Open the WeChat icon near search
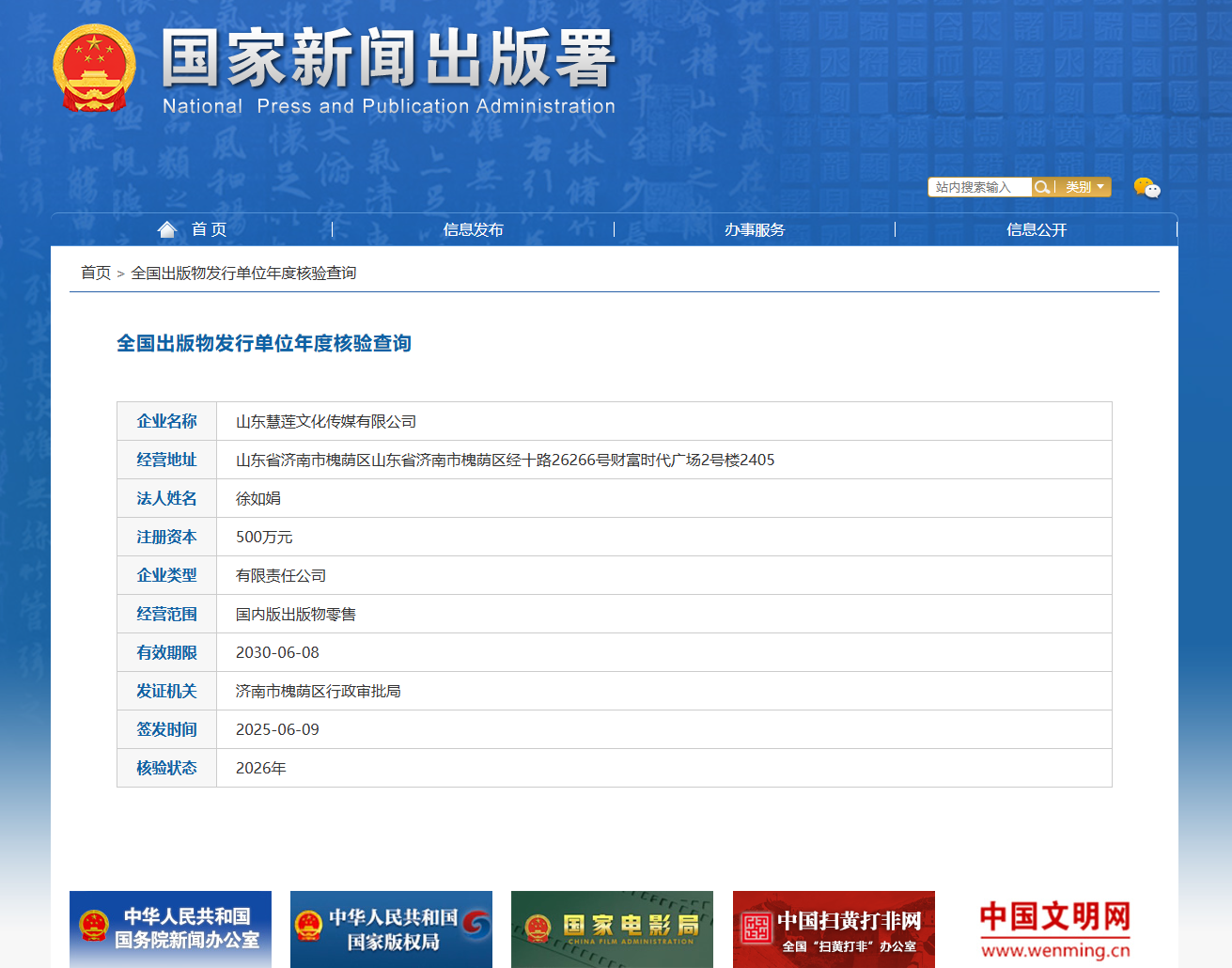The height and width of the screenshot is (968, 1232). tap(1146, 188)
